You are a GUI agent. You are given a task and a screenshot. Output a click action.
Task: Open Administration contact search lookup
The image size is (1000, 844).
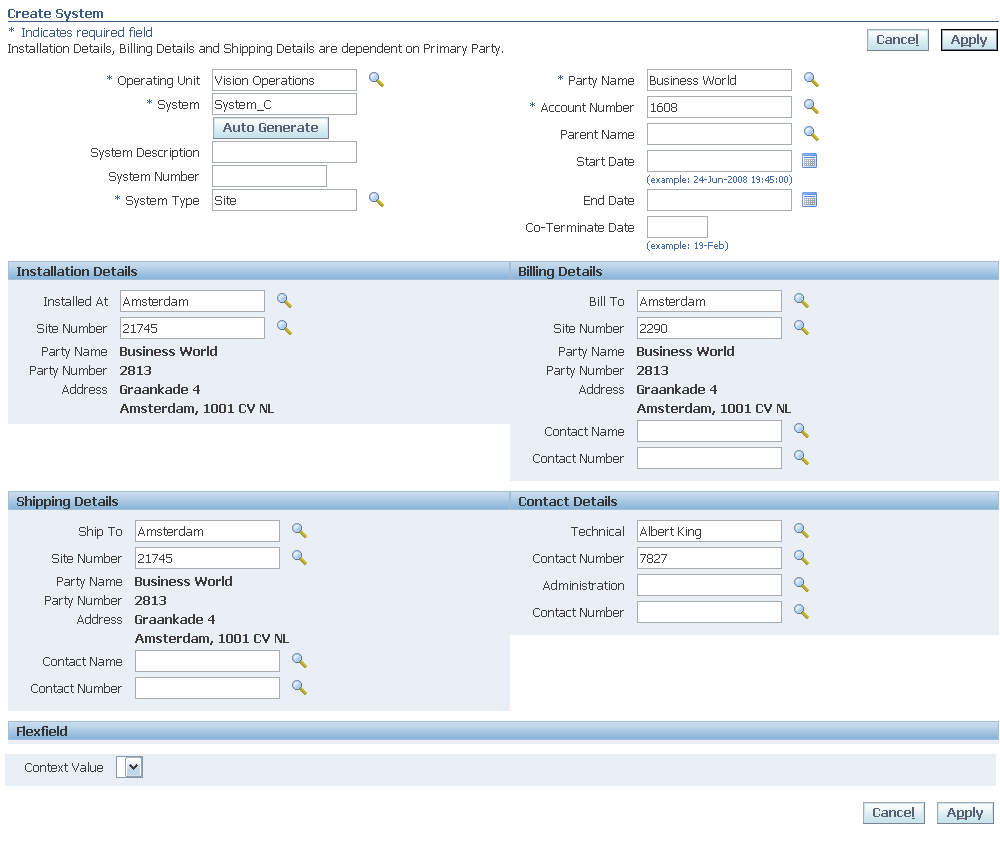click(x=801, y=584)
